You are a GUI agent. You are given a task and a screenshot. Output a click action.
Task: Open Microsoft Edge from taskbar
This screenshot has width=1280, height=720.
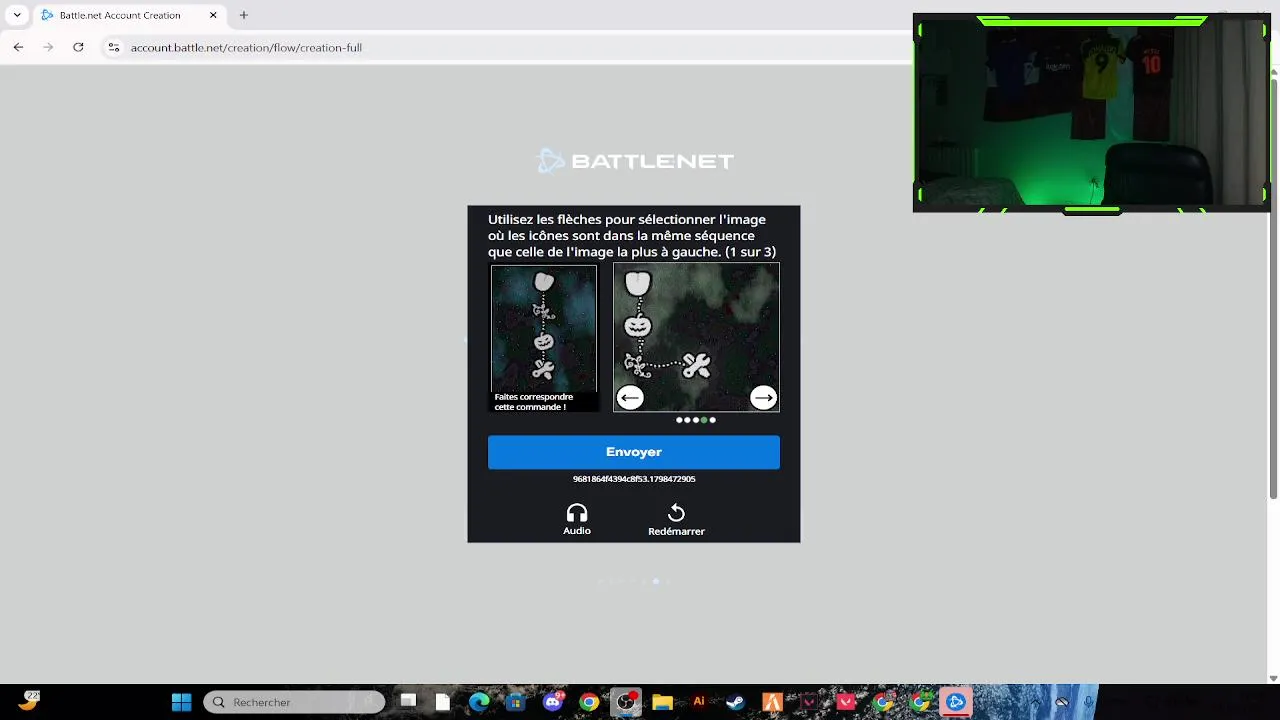(479, 702)
